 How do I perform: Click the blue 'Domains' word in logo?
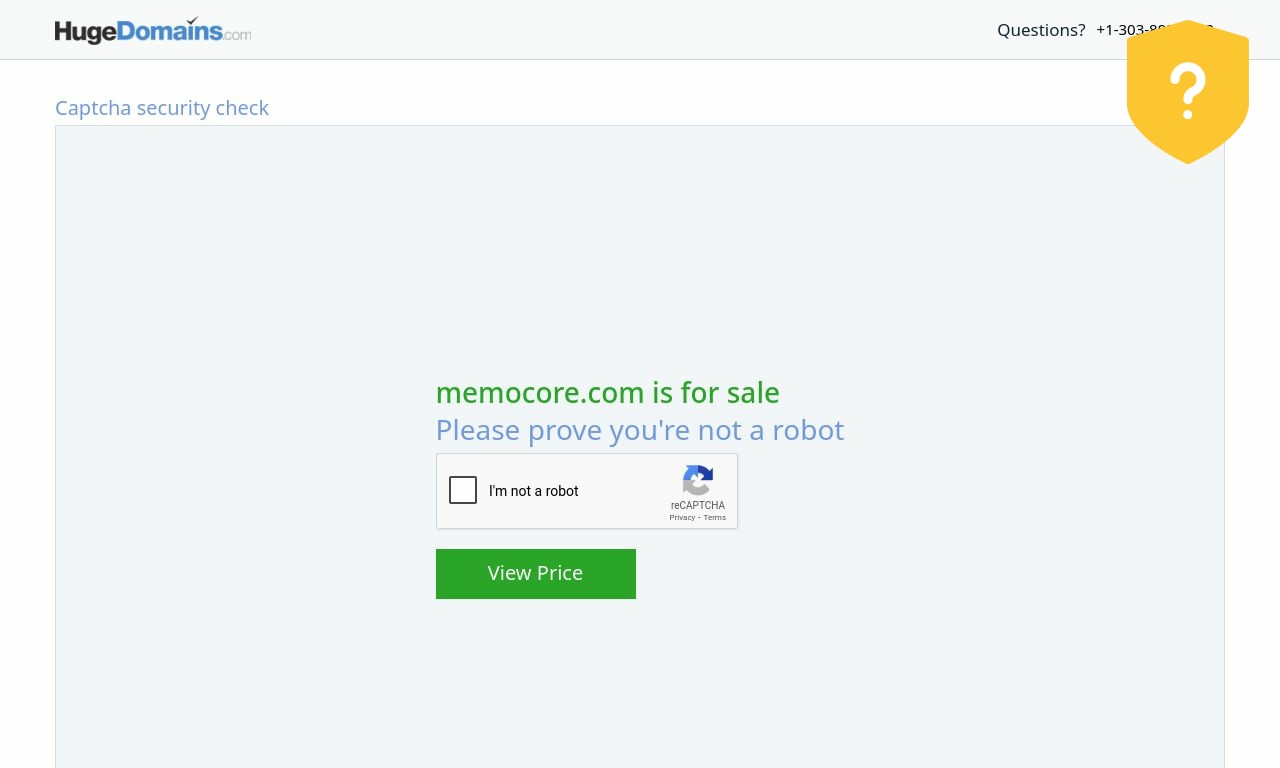pos(170,31)
